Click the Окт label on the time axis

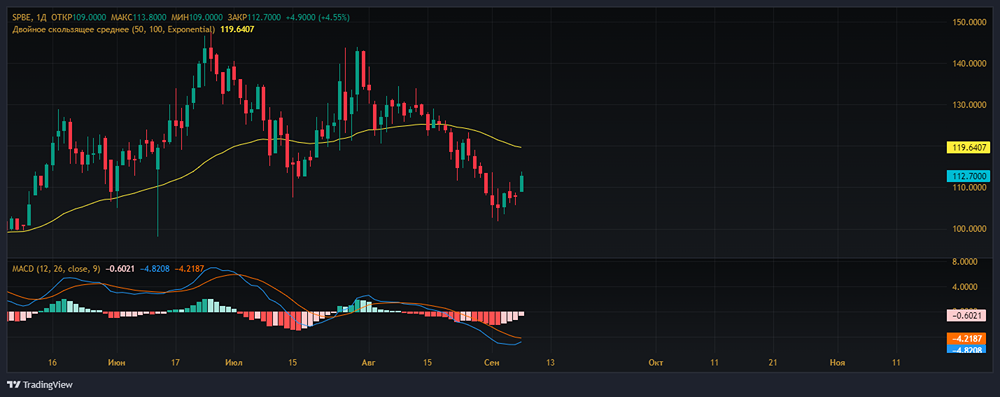pyautogui.click(x=656, y=363)
